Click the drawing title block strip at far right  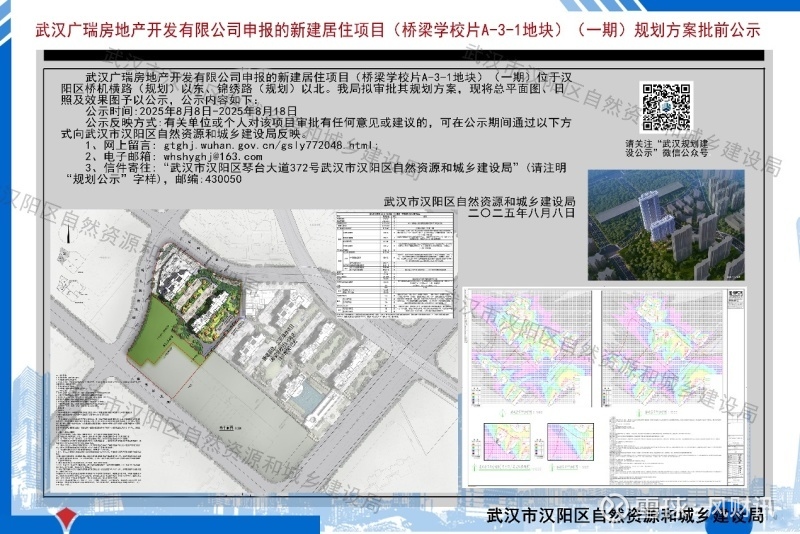click(735, 388)
